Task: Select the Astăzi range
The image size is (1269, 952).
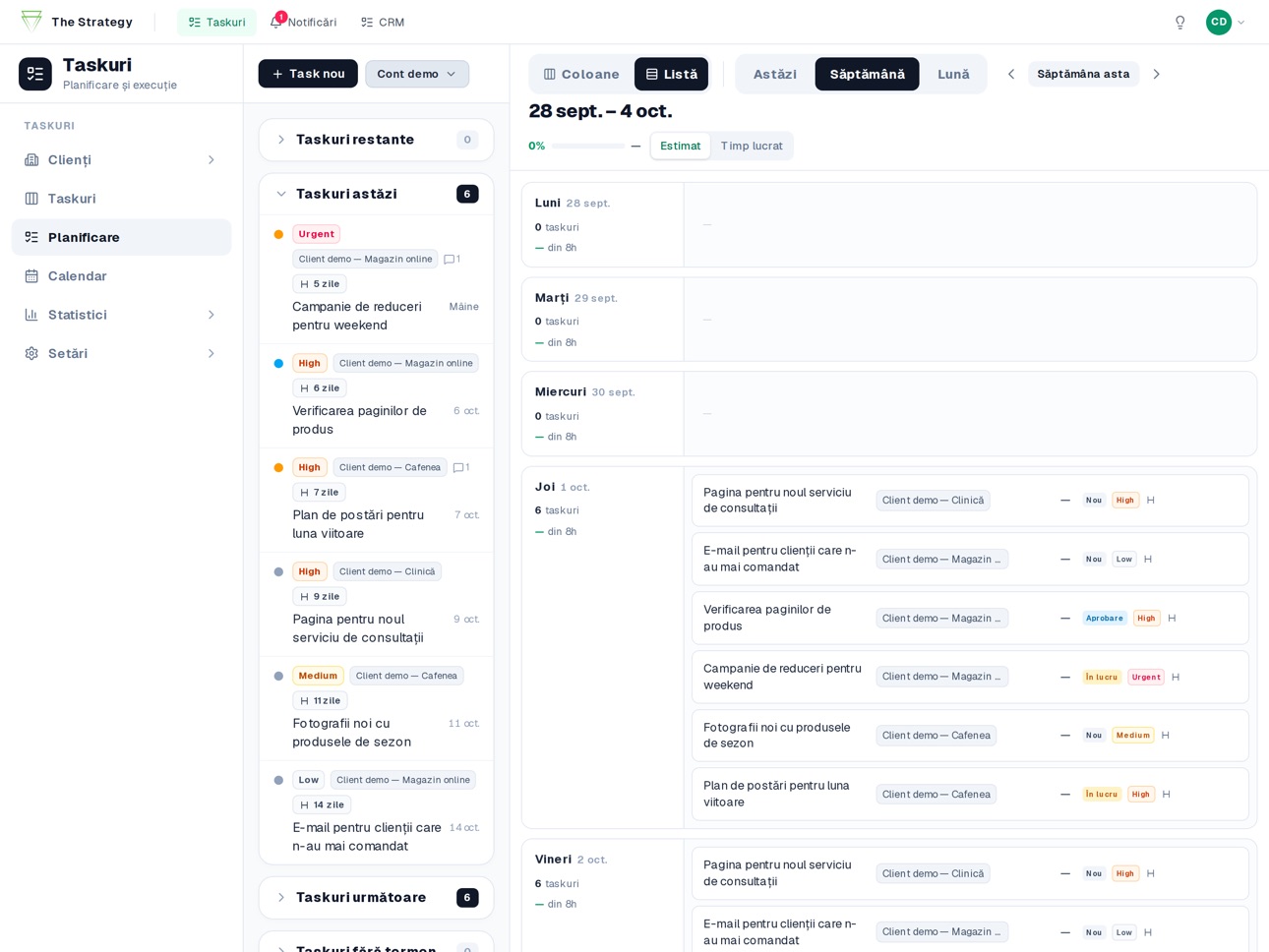Action: tap(775, 74)
